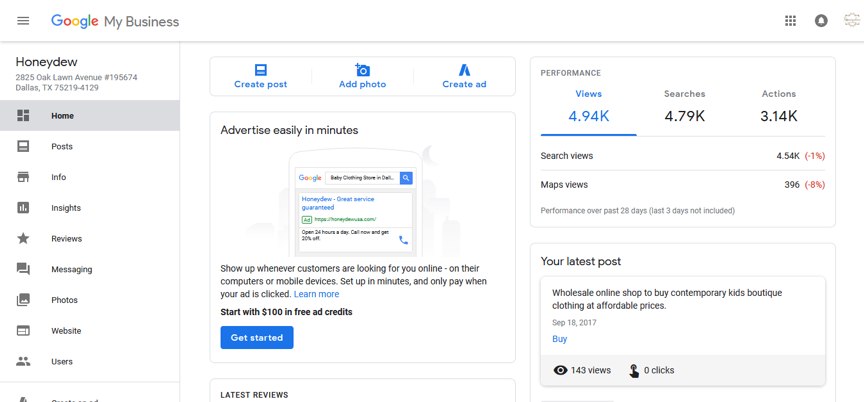Click the Search views row
This screenshot has height=402, width=864.
click(x=683, y=156)
